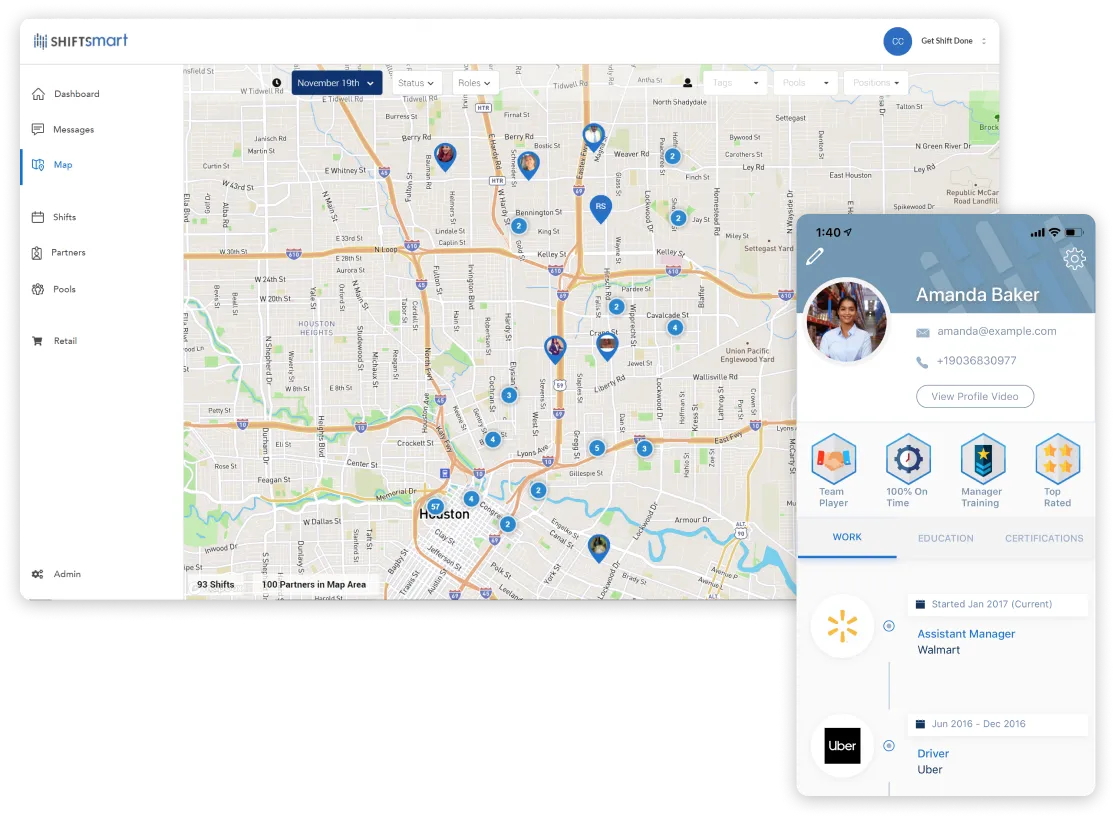Select the Uber Driver timeline radio dot

889,745
